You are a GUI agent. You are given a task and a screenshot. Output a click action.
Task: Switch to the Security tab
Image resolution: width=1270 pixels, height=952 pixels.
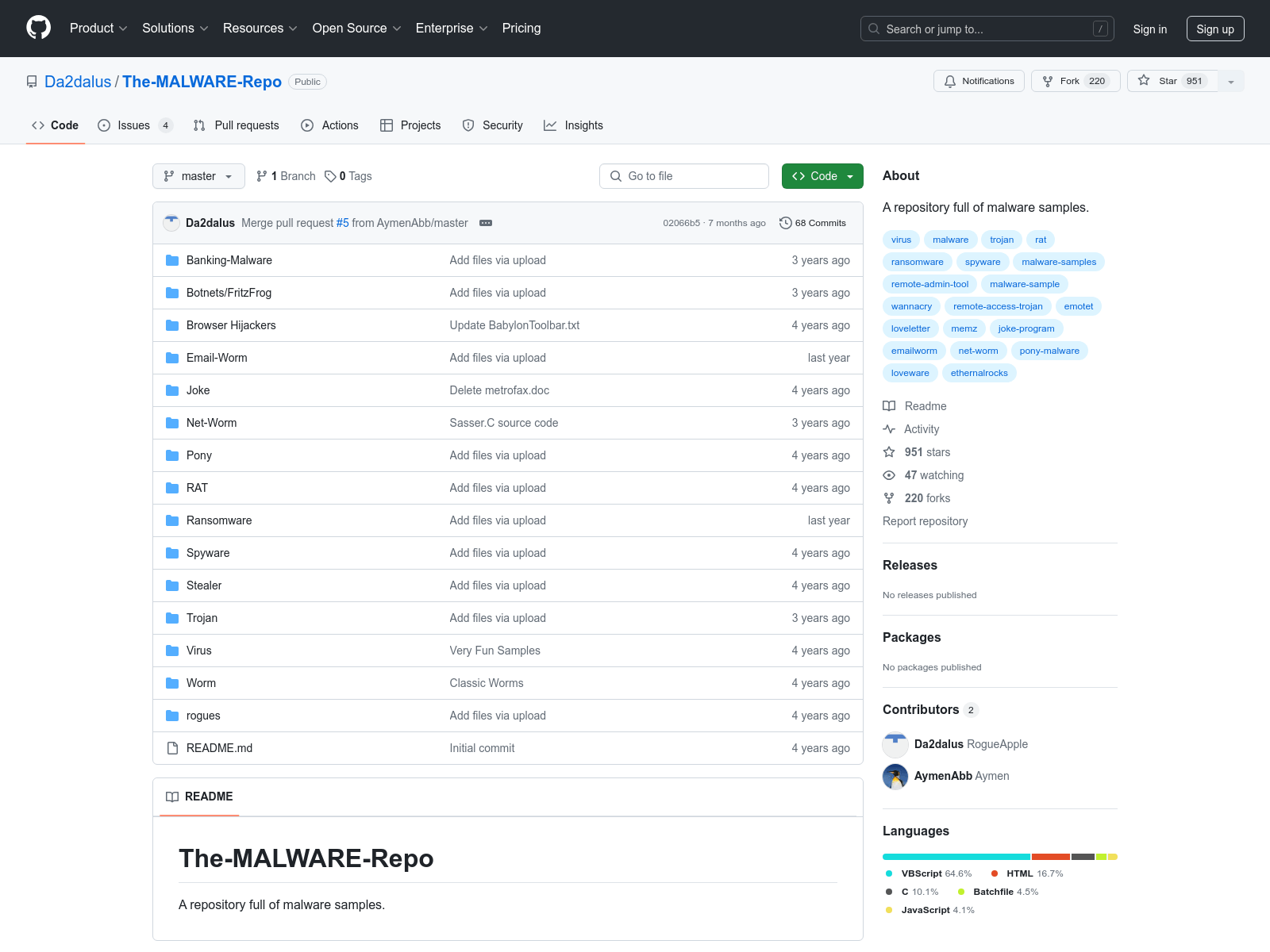[x=493, y=125]
